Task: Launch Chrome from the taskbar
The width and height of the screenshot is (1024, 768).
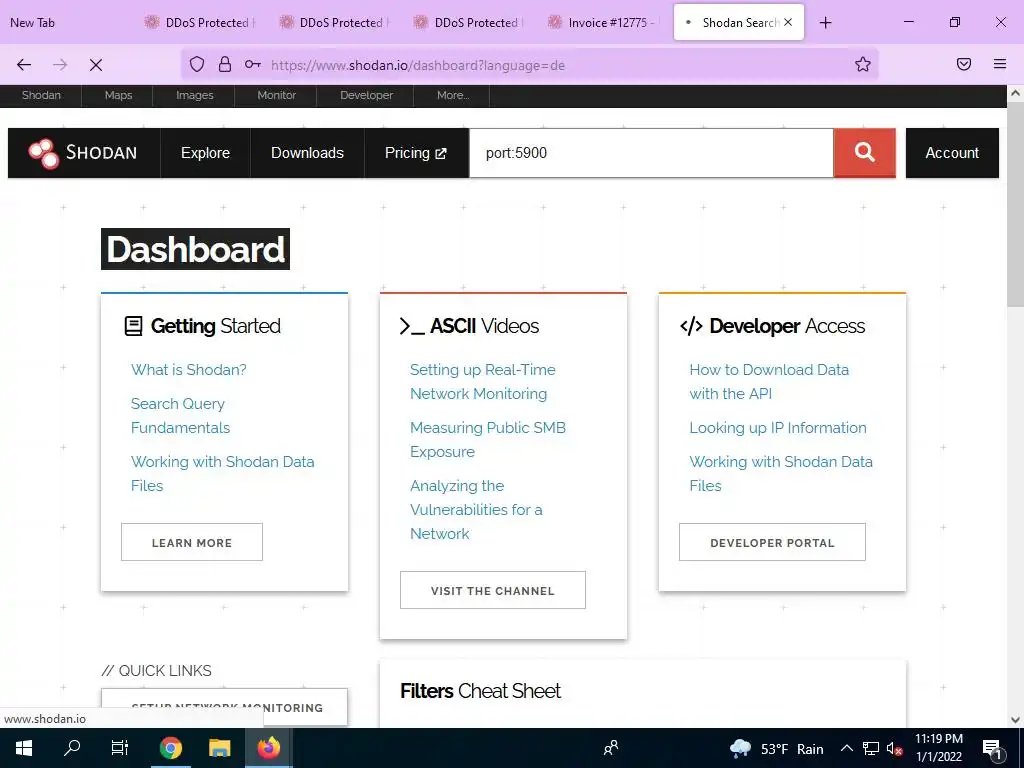Action: (170, 748)
